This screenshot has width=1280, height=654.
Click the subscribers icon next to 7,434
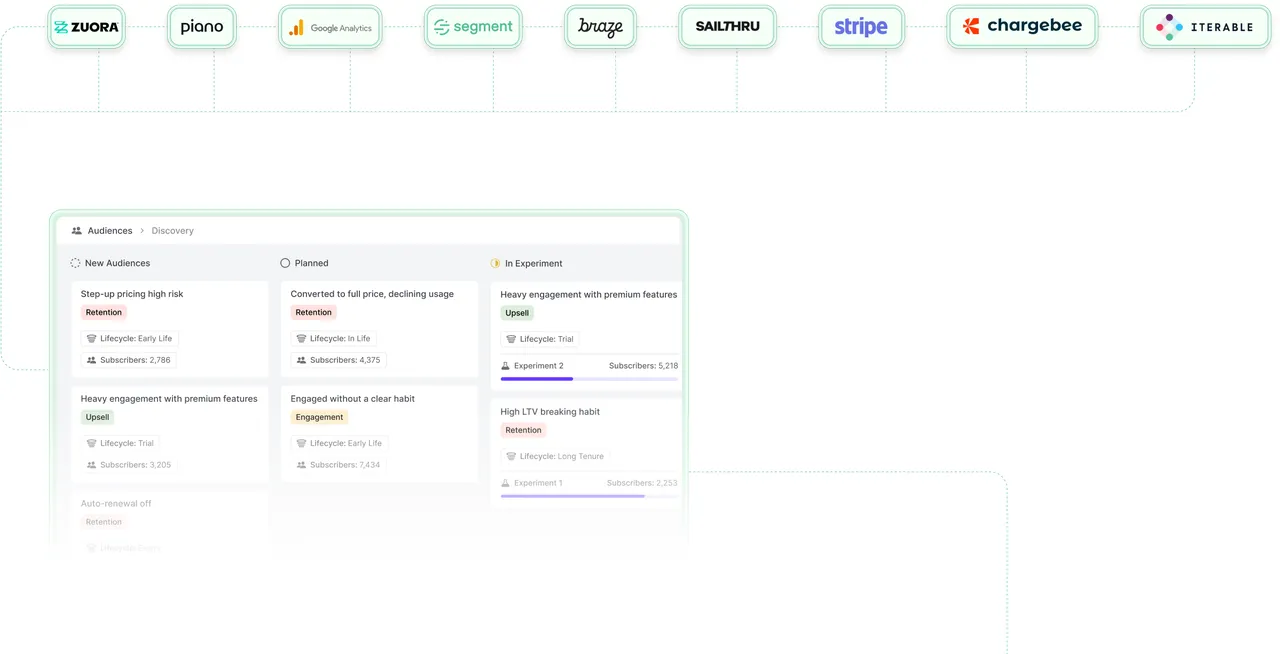pos(302,465)
